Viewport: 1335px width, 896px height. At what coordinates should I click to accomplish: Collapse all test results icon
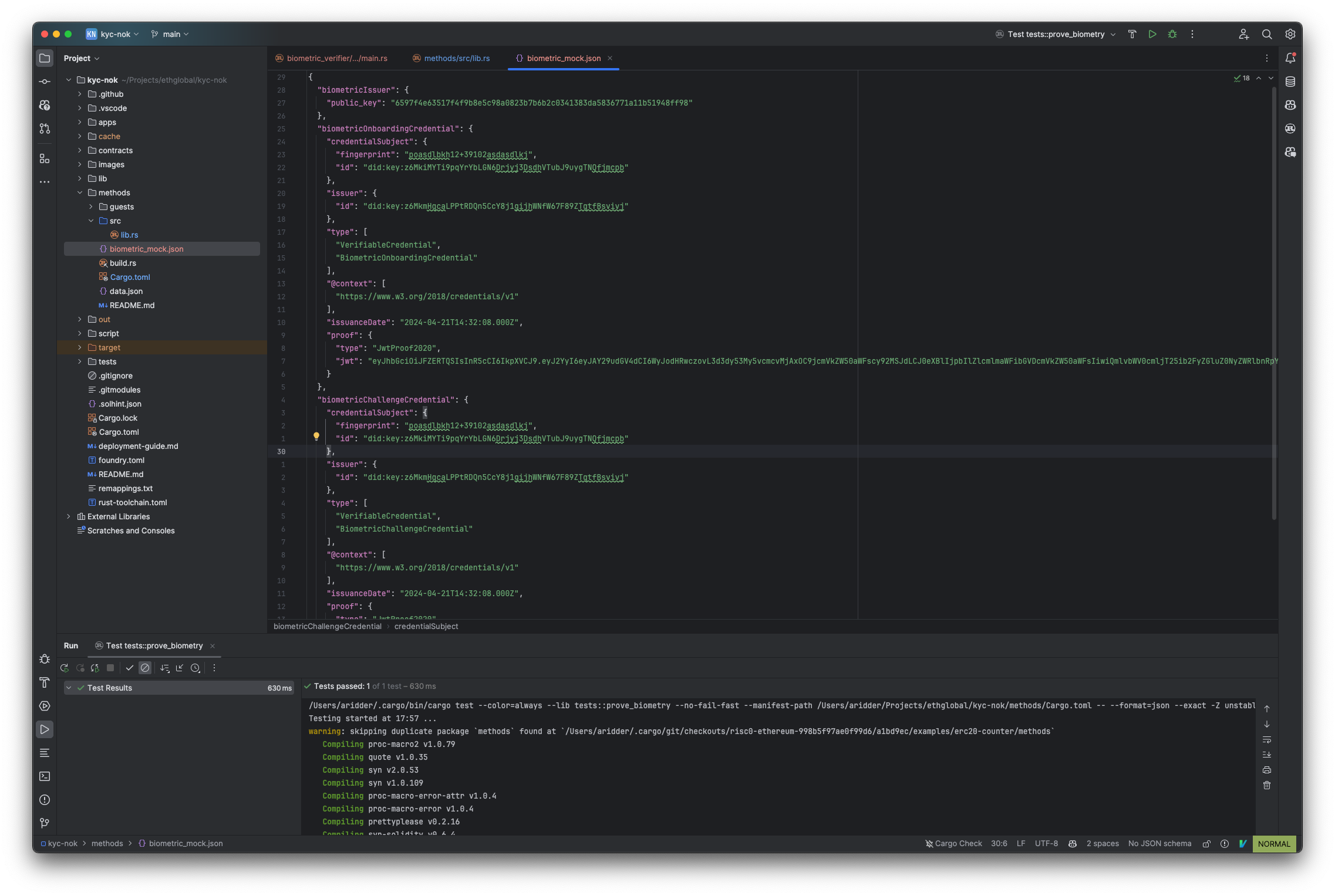pyautogui.click(x=180, y=668)
